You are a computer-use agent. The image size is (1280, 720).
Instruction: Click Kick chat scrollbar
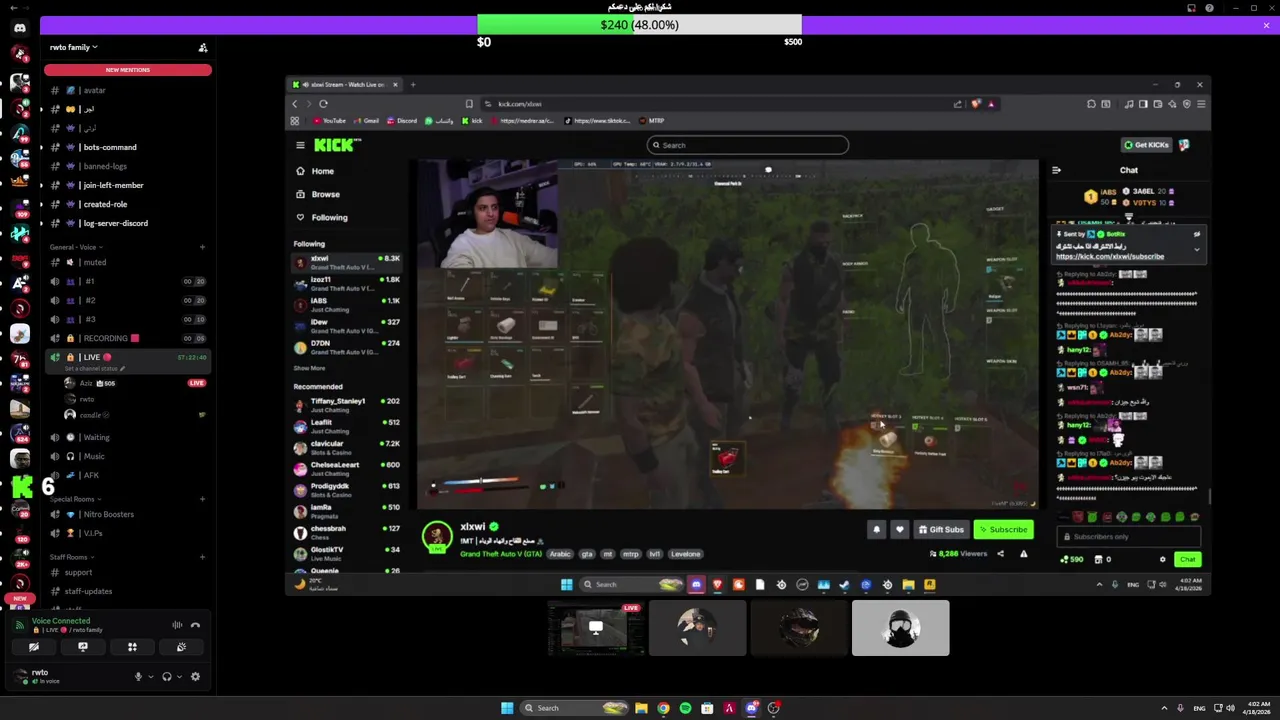[x=1210, y=497]
